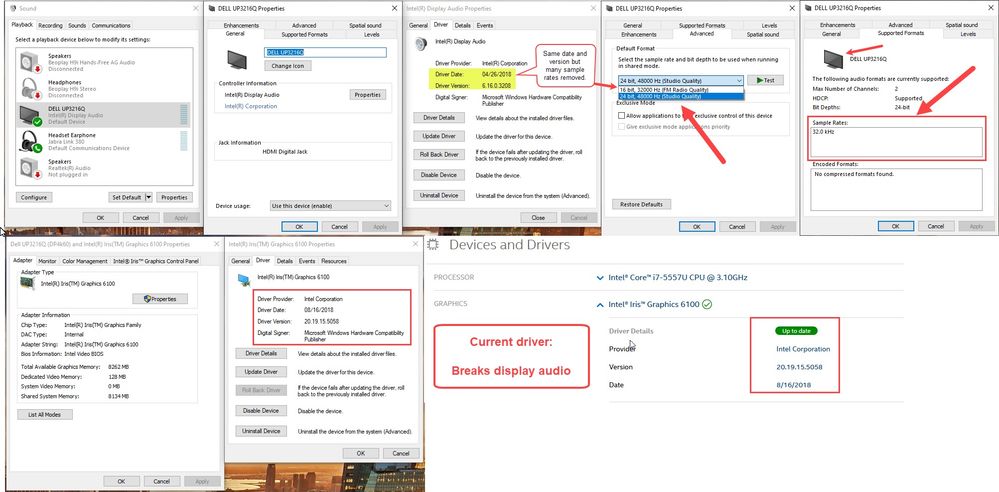Click Disable Device in Iris Graphics 6100 Properties
Viewport: 999px width, 492px height.
[261, 410]
